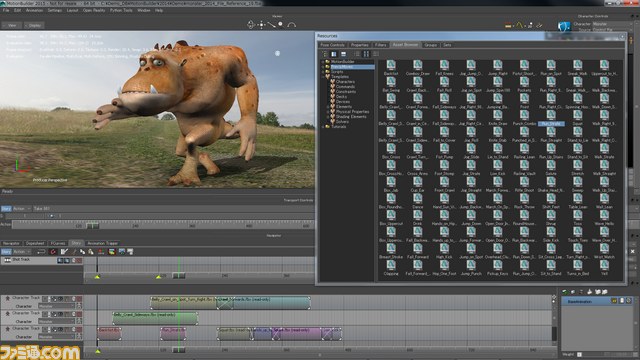Expand the Physical Properties tree node

(328, 111)
